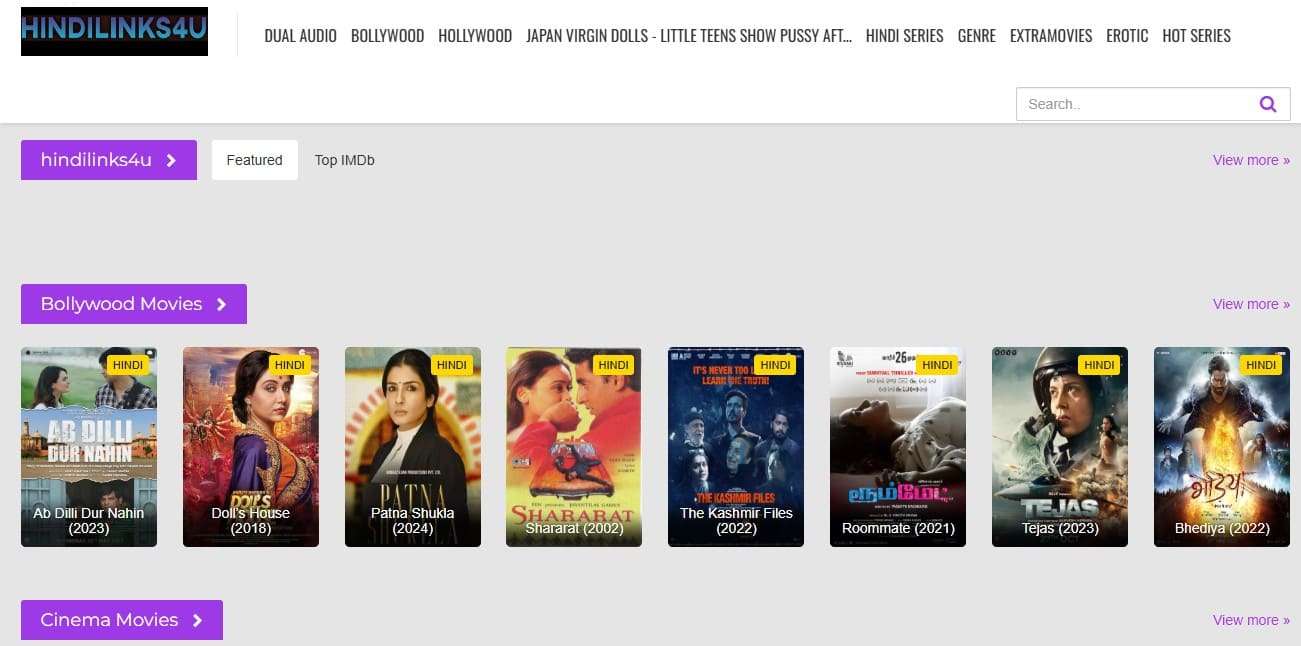This screenshot has width=1301, height=646.
Task: Open the Shararat (2002) poster
Action: pyautogui.click(x=574, y=447)
